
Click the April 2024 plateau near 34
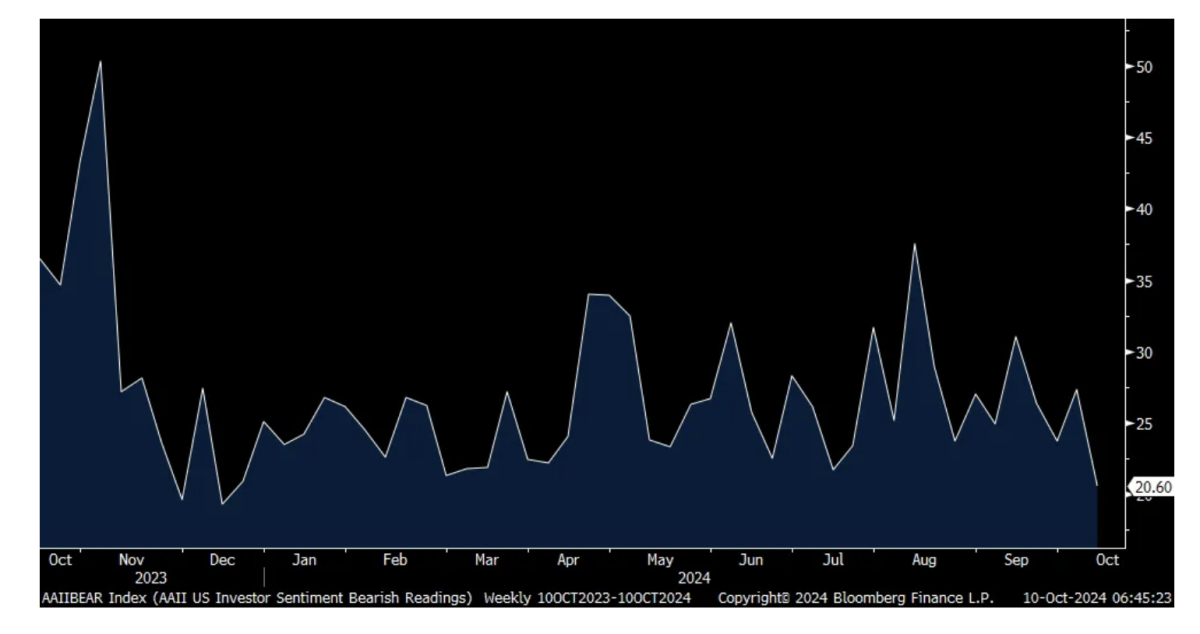point(598,295)
